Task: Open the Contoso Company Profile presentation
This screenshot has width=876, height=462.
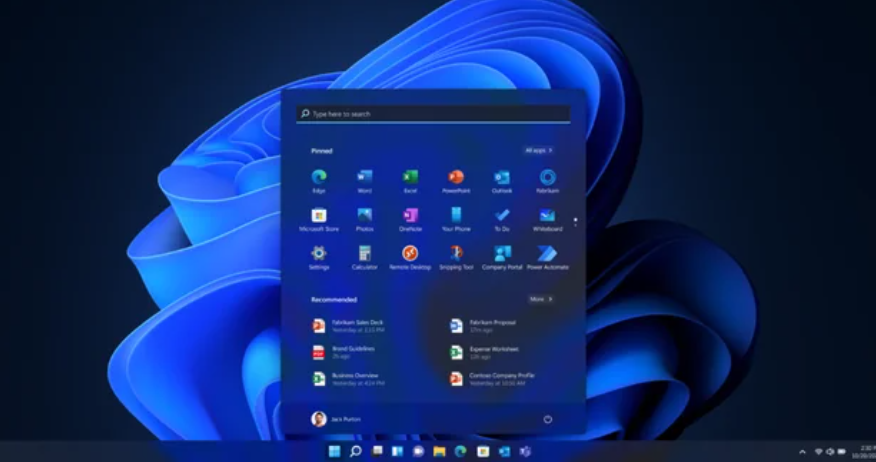Action: pos(493,379)
